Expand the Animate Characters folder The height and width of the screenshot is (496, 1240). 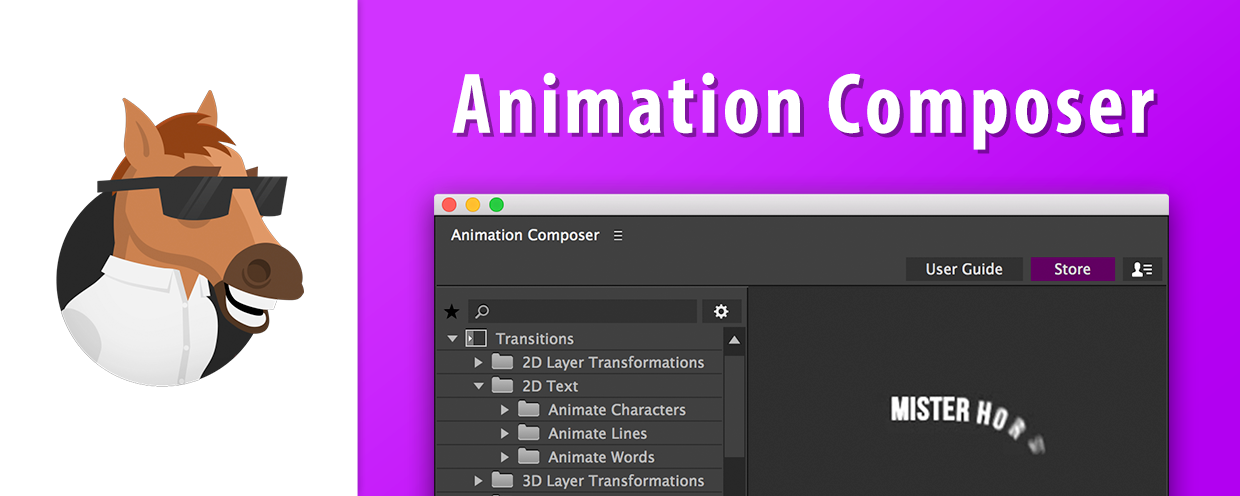(505, 410)
